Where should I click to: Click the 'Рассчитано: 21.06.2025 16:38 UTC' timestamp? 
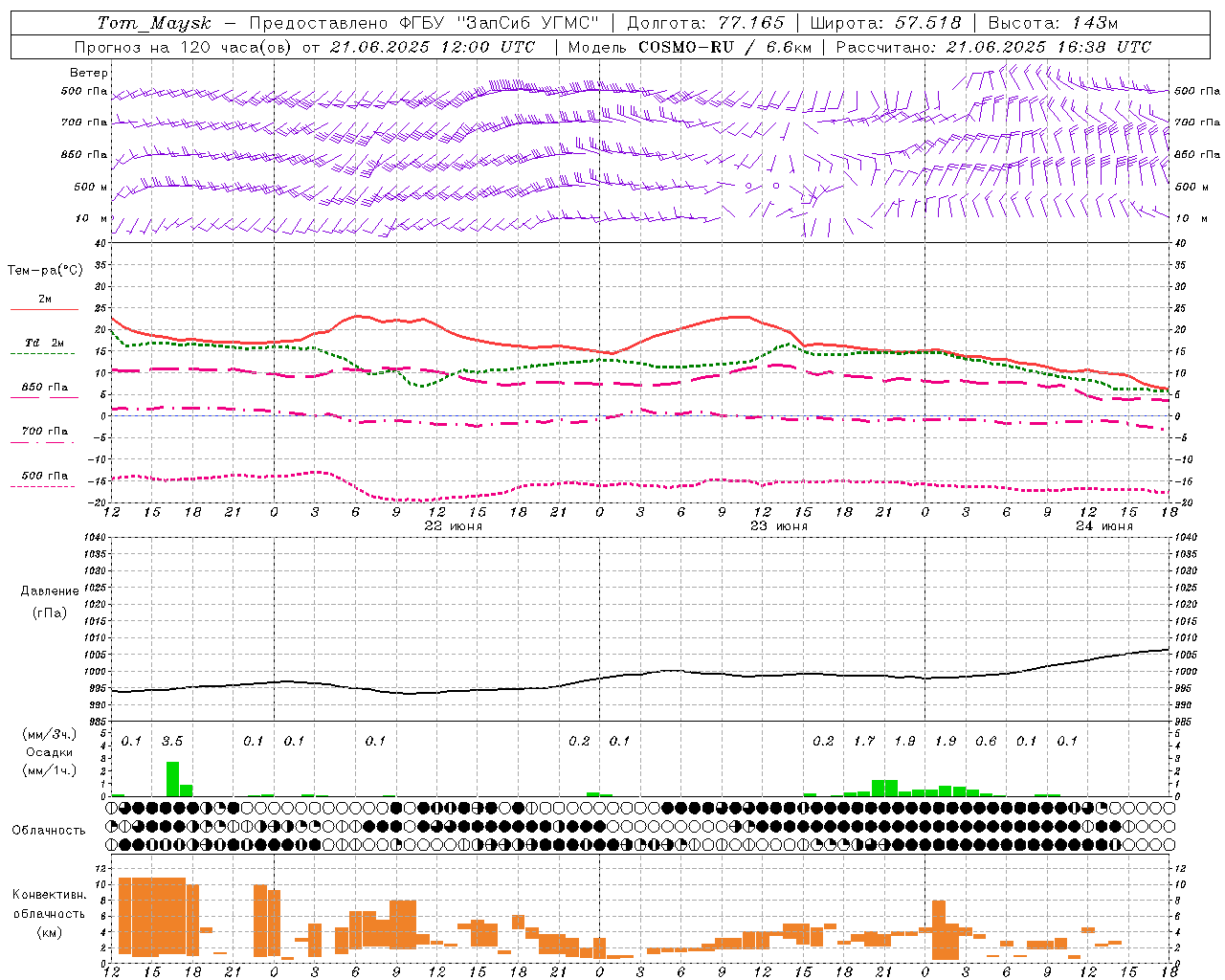(993, 47)
